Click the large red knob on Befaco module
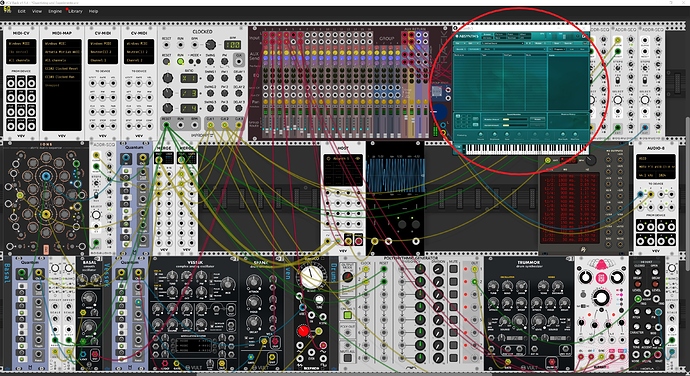Image resolution: width=690 pixels, height=376 pixels. pos(303,331)
